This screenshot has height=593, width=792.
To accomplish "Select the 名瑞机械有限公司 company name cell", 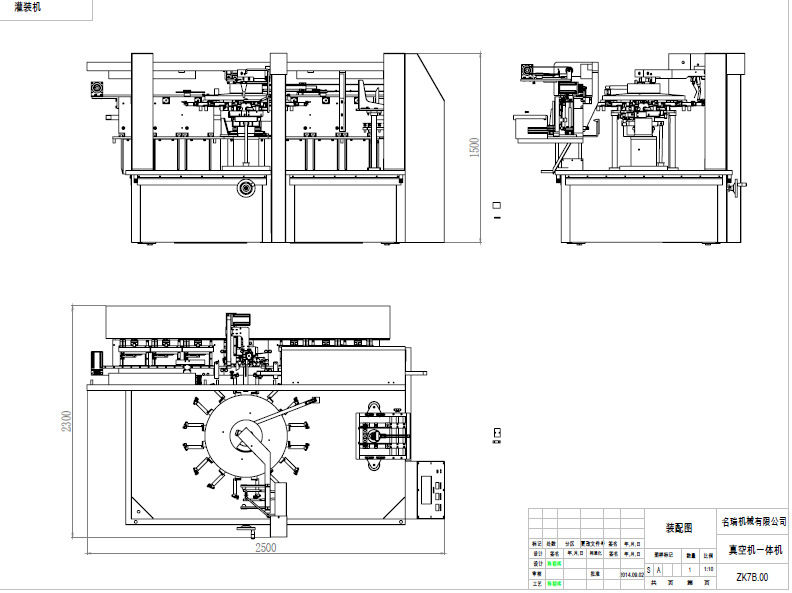I will click(x=754, y=521).
